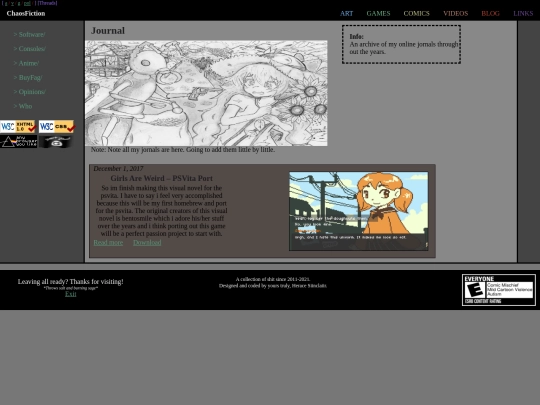
Task: Click the W3C CSS validation badge
Action: pyautogui.click(x=57, y=126)
